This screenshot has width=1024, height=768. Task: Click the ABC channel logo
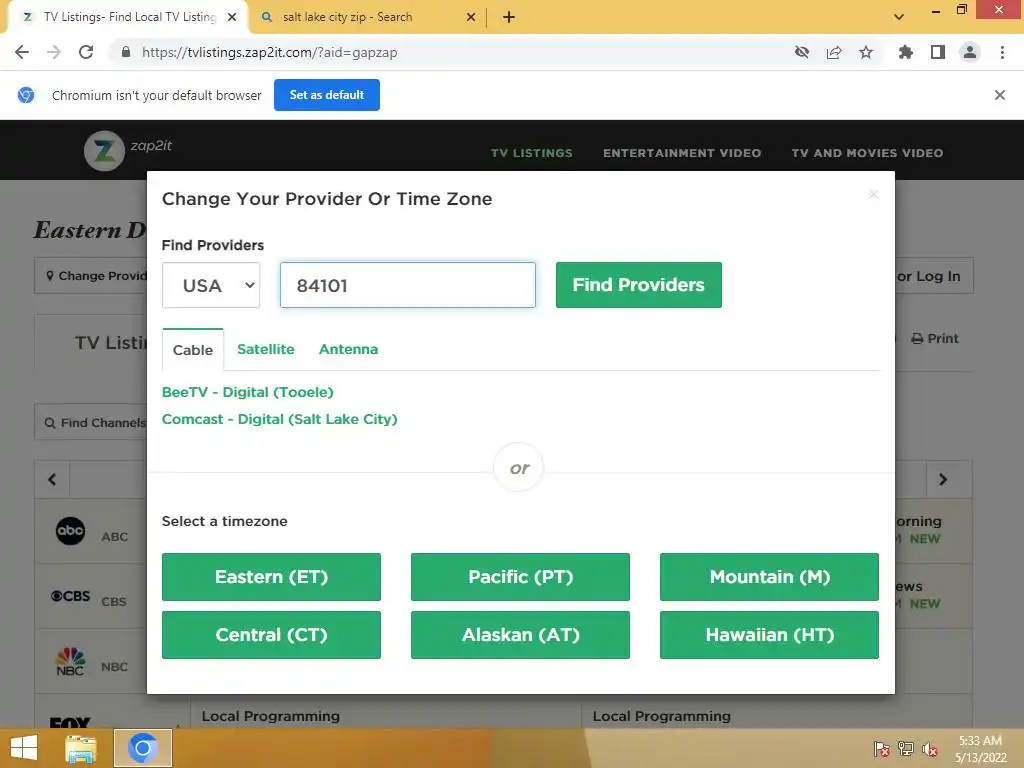tap(71, 531)
